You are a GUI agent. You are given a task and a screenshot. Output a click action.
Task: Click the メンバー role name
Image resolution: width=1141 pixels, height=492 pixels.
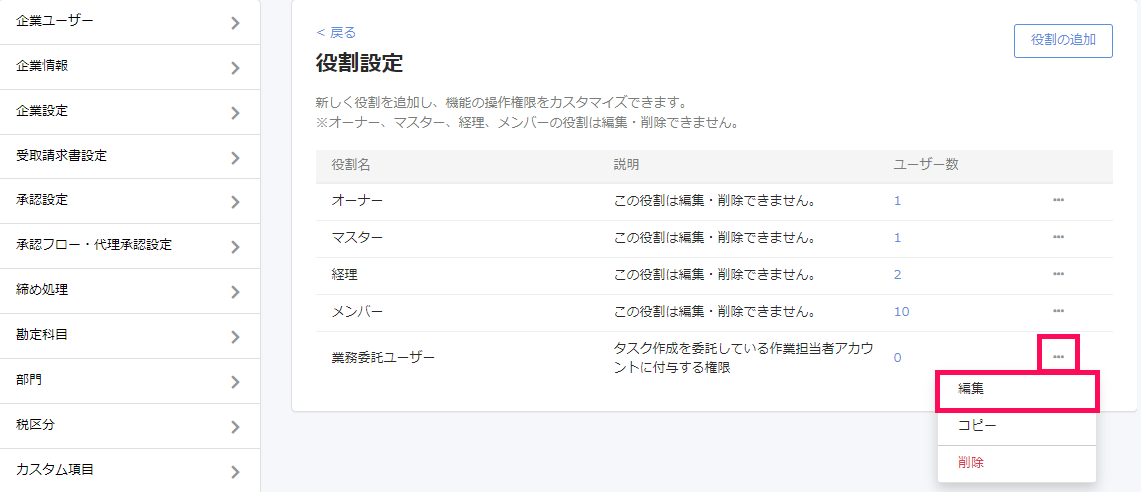(x=357, y=312)
